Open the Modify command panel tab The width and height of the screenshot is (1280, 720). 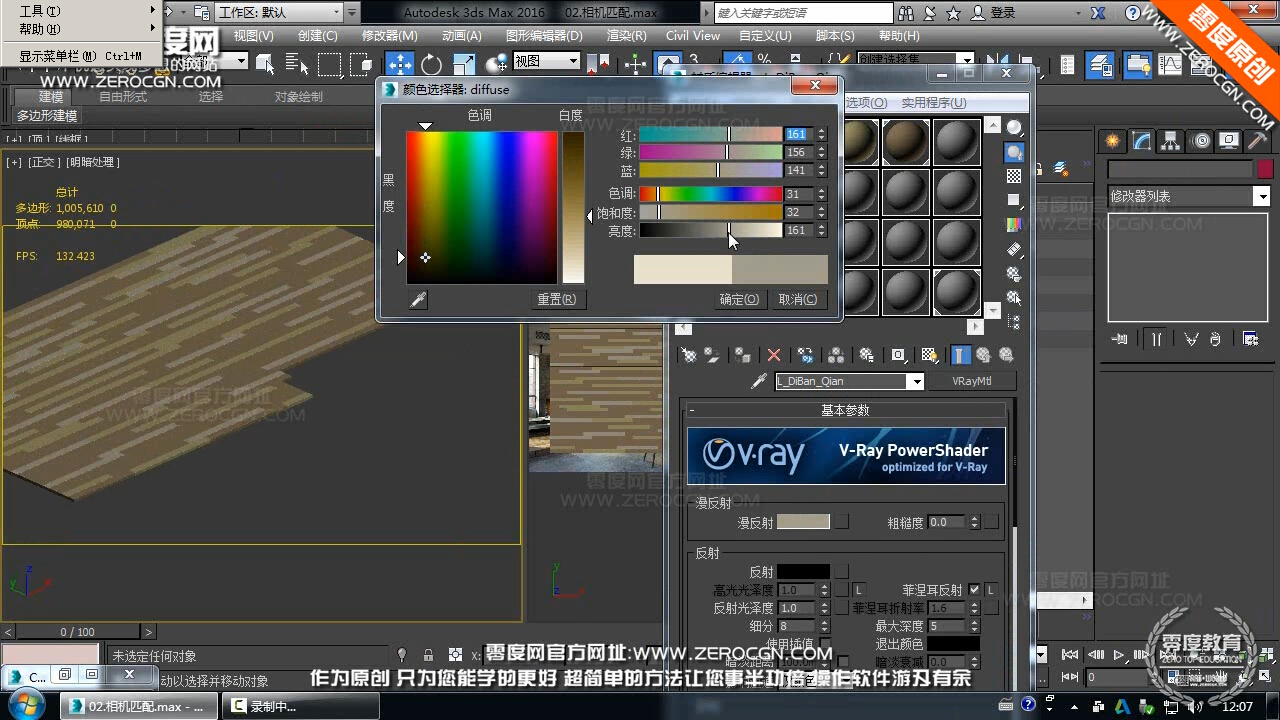coord(1142,141)
